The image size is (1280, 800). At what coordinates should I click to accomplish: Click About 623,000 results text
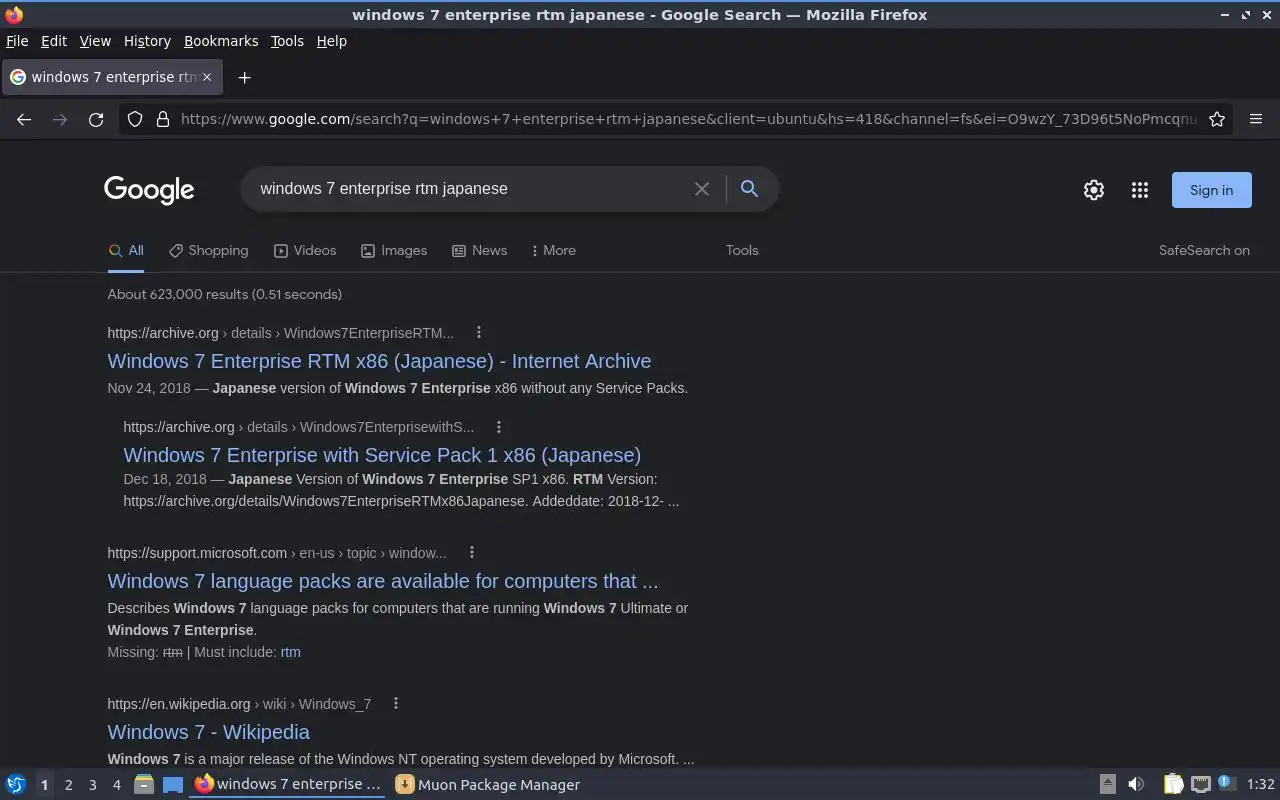(x=224, y=294)
